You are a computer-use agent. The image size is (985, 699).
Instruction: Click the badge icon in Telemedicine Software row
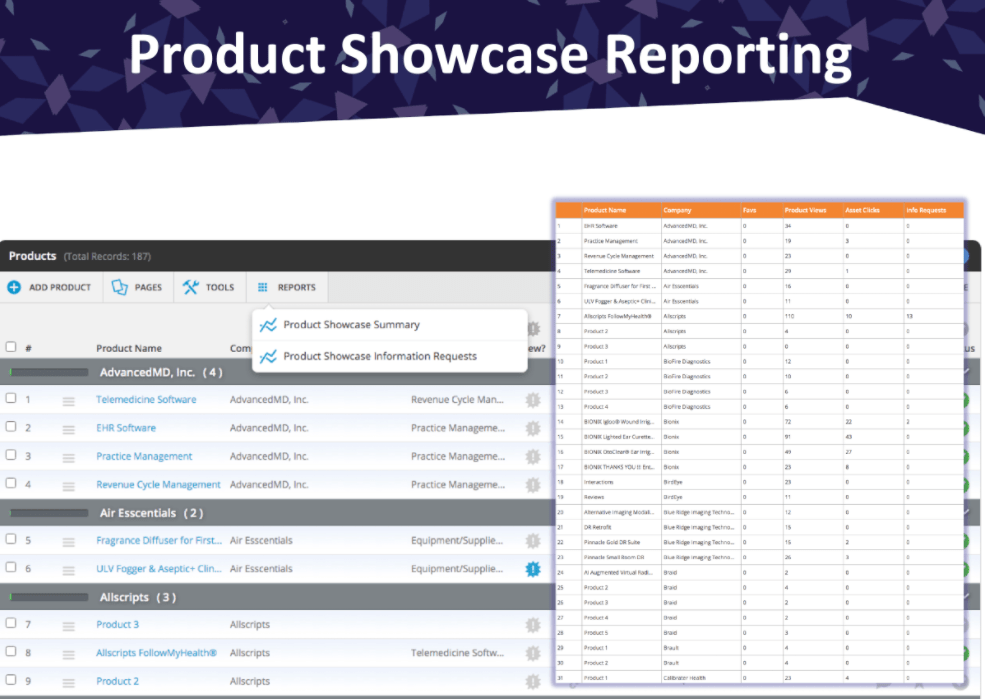(x=533, y=400)
